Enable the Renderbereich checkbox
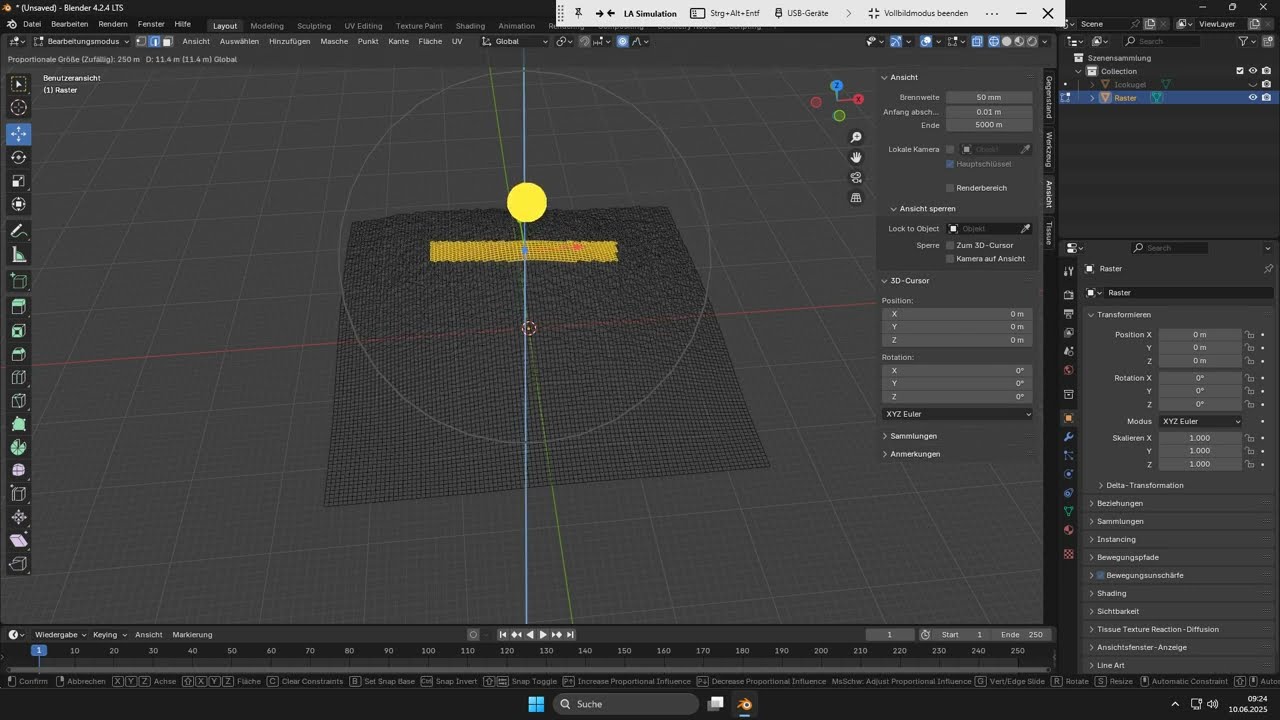 [950, 188]
